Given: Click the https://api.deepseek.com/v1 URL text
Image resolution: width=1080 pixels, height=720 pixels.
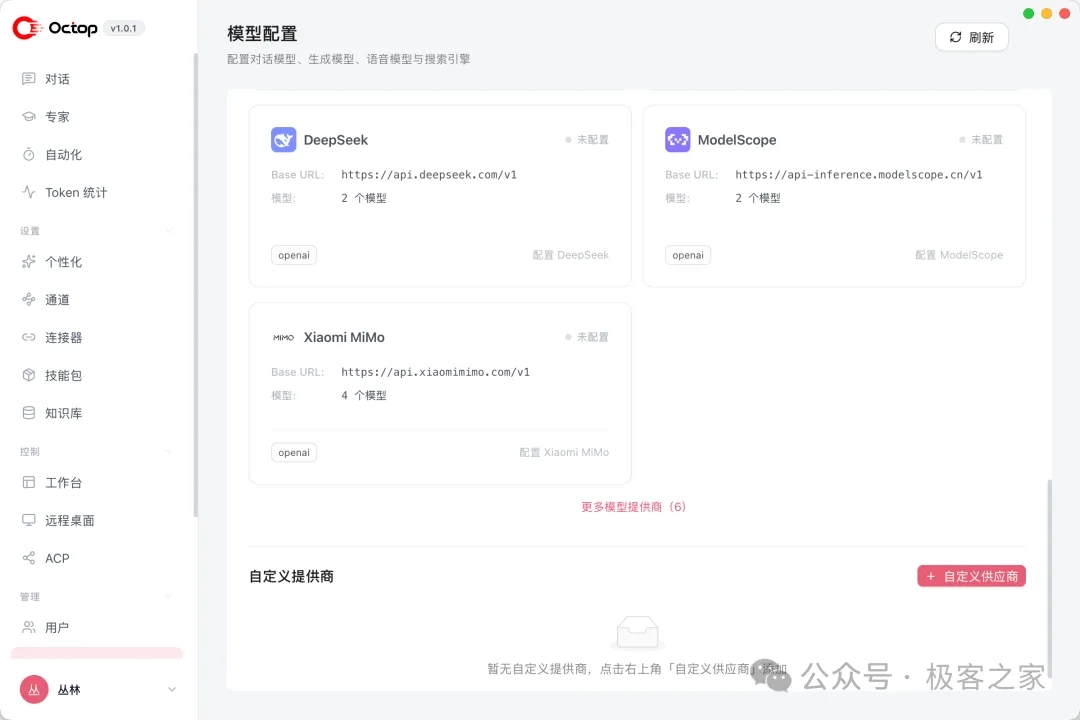Looking at the screenshot, I should 428,174.
